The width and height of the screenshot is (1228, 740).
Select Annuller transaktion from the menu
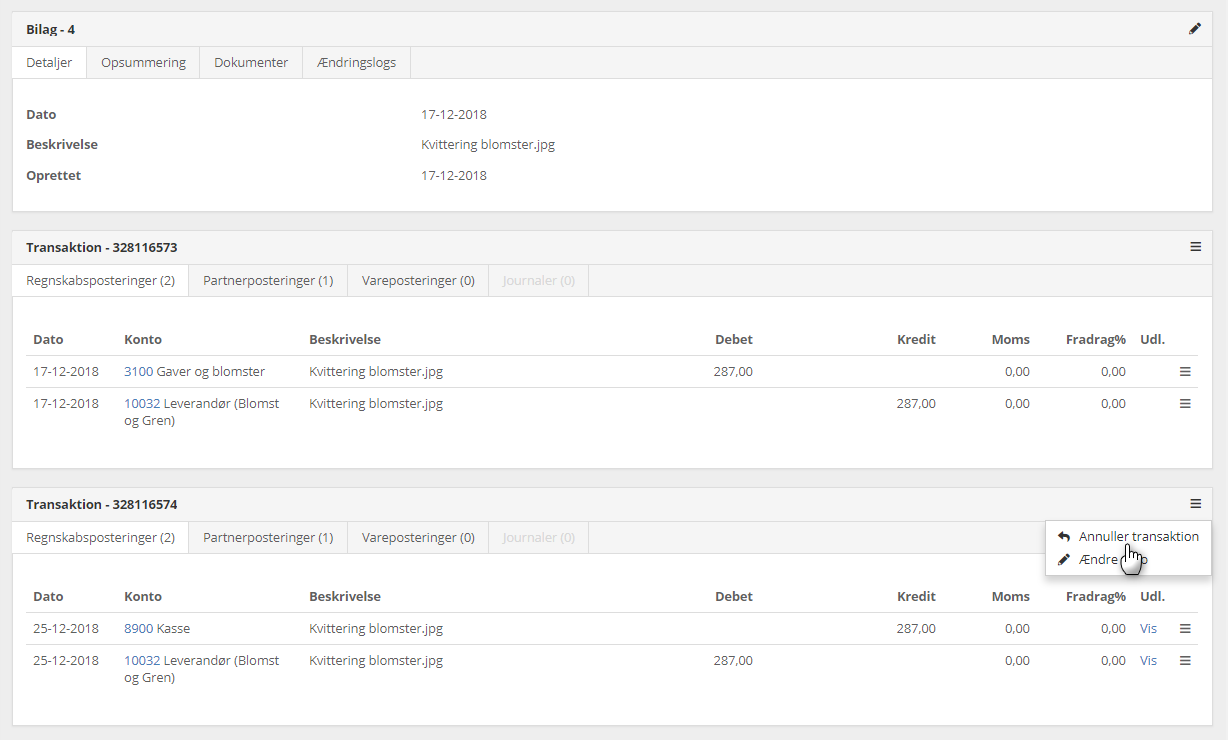(x=1138, y=537)
